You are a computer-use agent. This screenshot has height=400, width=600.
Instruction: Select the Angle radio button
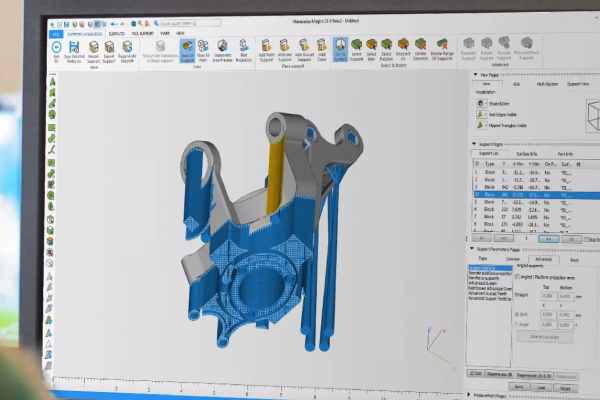(518, 323)
